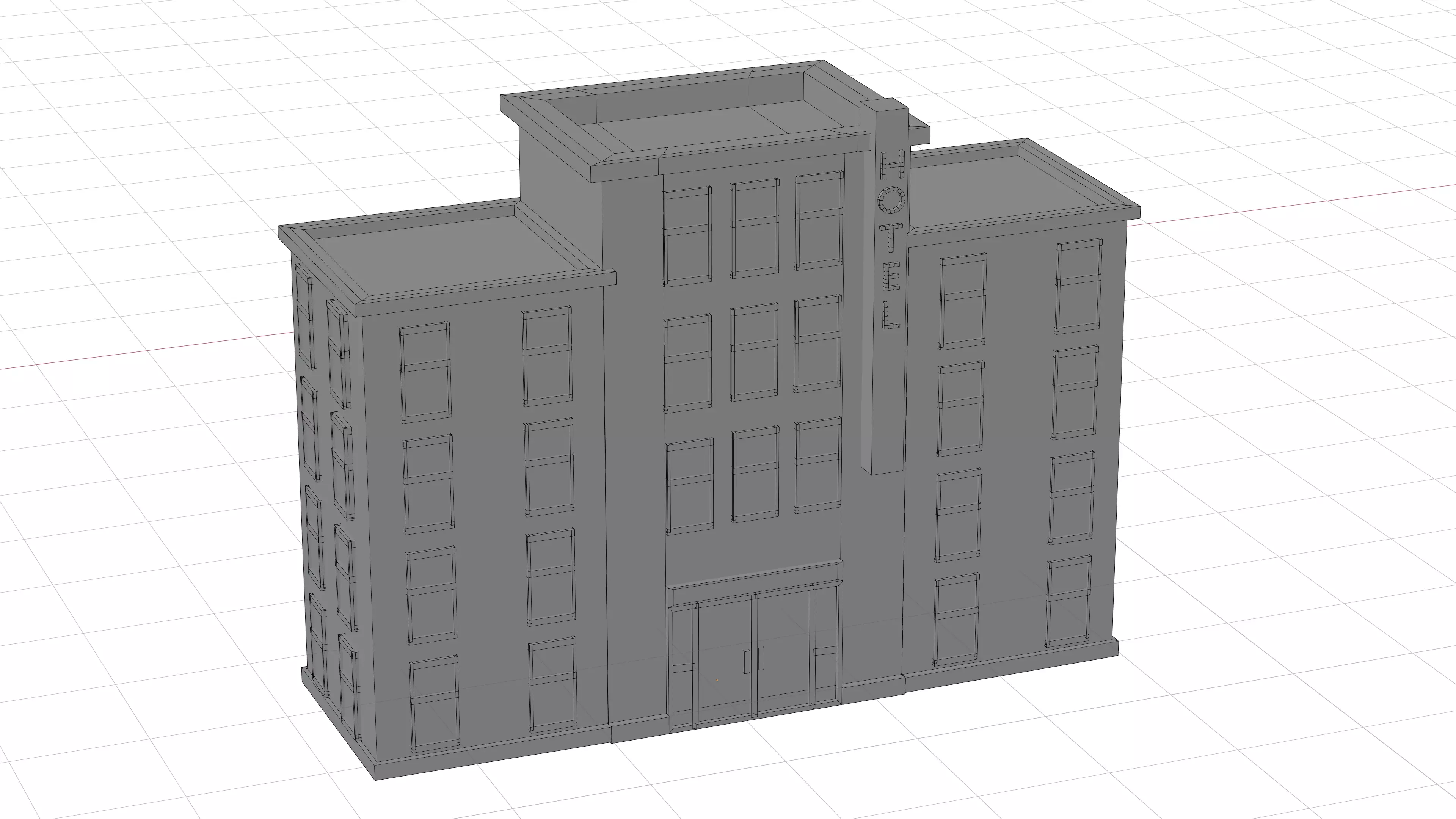Screen dimensions: 1456x819
Task: Select the right entrance door handle
Action: pyautogui.click(x=761, y=659)
